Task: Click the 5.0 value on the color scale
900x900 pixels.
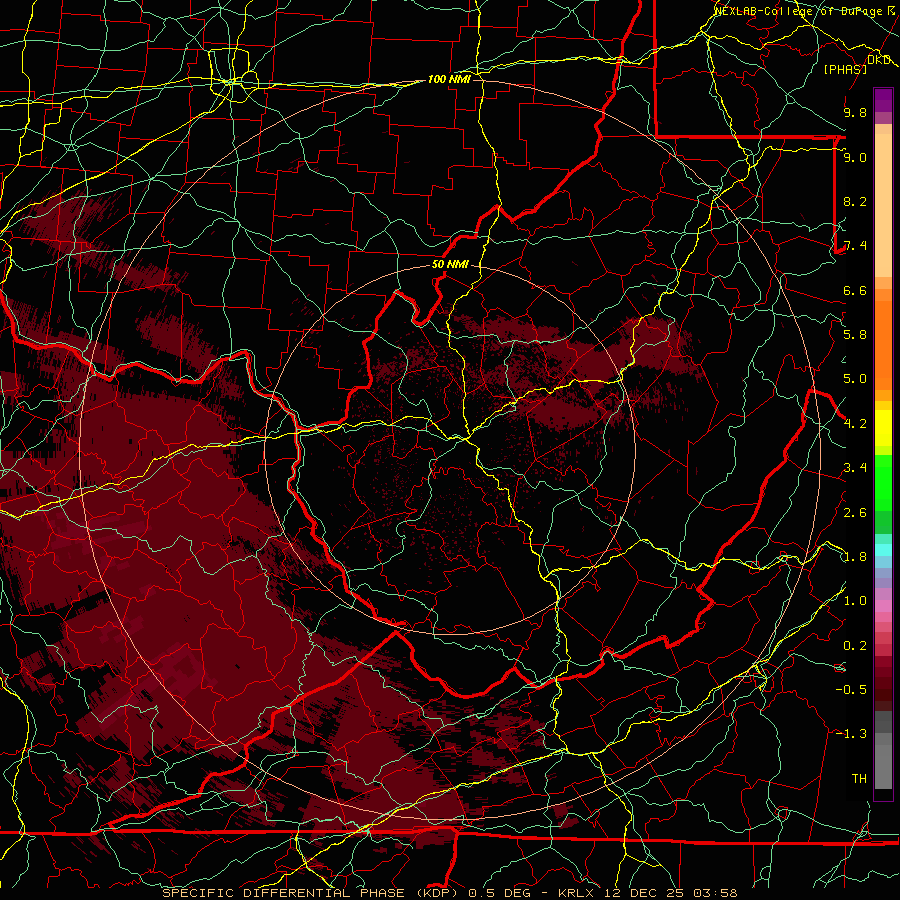Action: [x=855, y=379]
